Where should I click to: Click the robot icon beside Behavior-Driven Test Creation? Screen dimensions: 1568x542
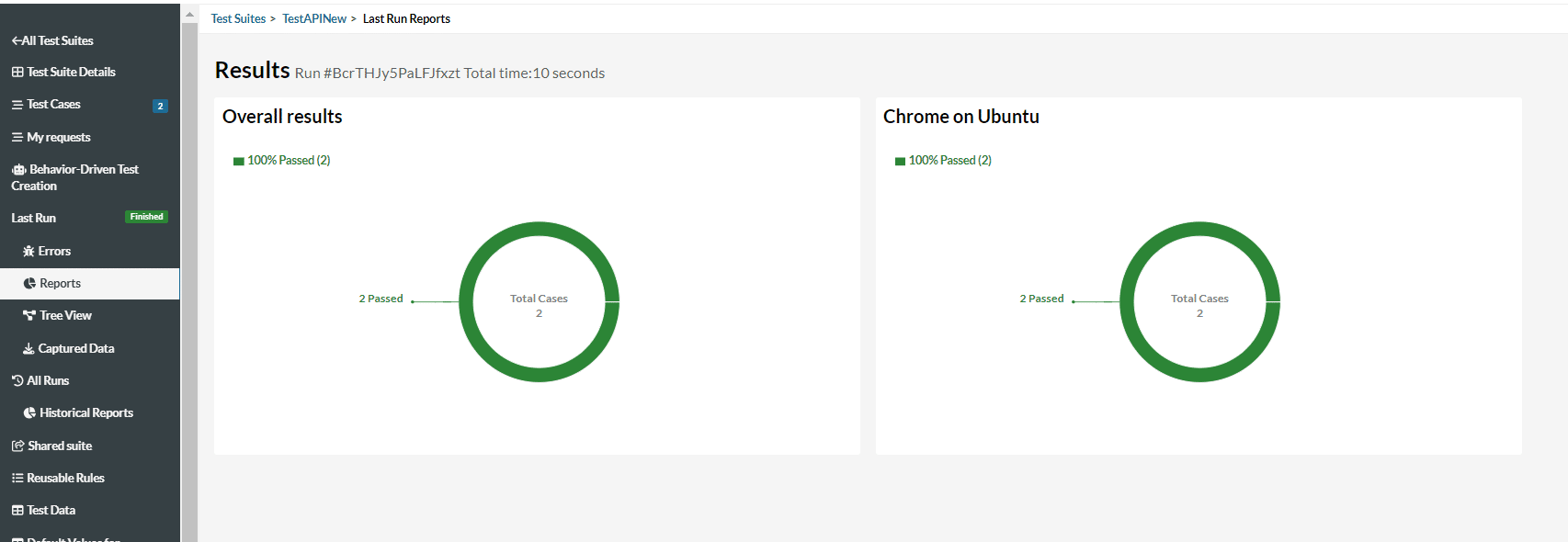18,170
